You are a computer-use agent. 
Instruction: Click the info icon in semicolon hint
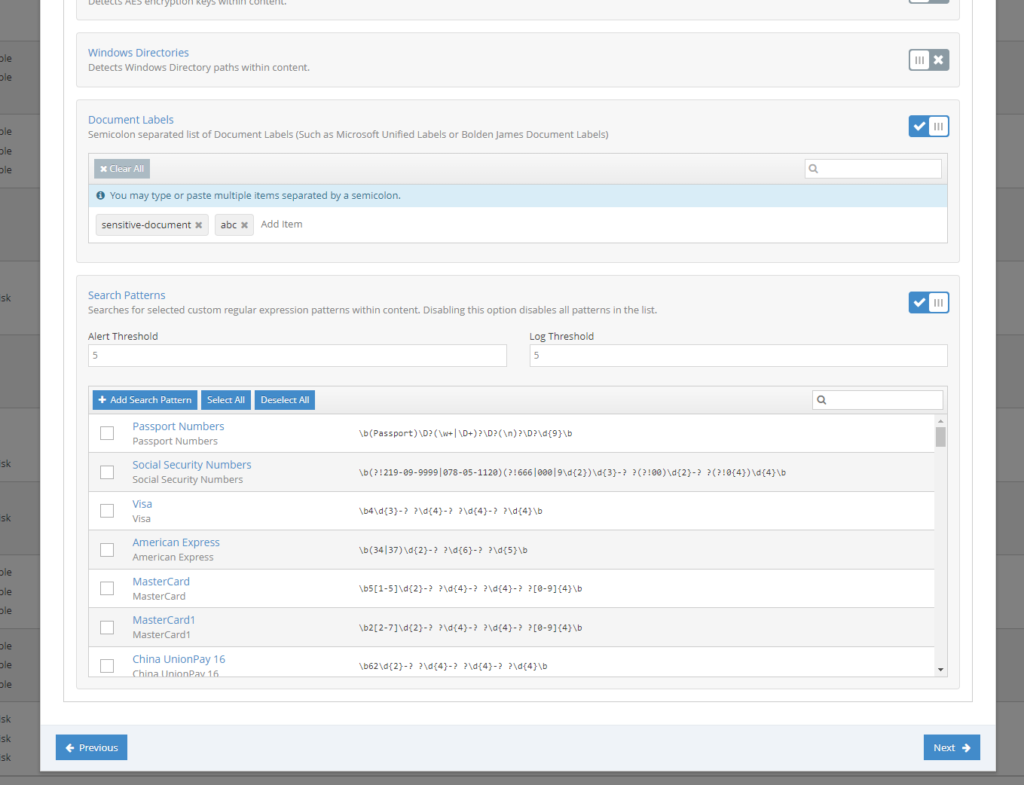(x=101, y=195)
